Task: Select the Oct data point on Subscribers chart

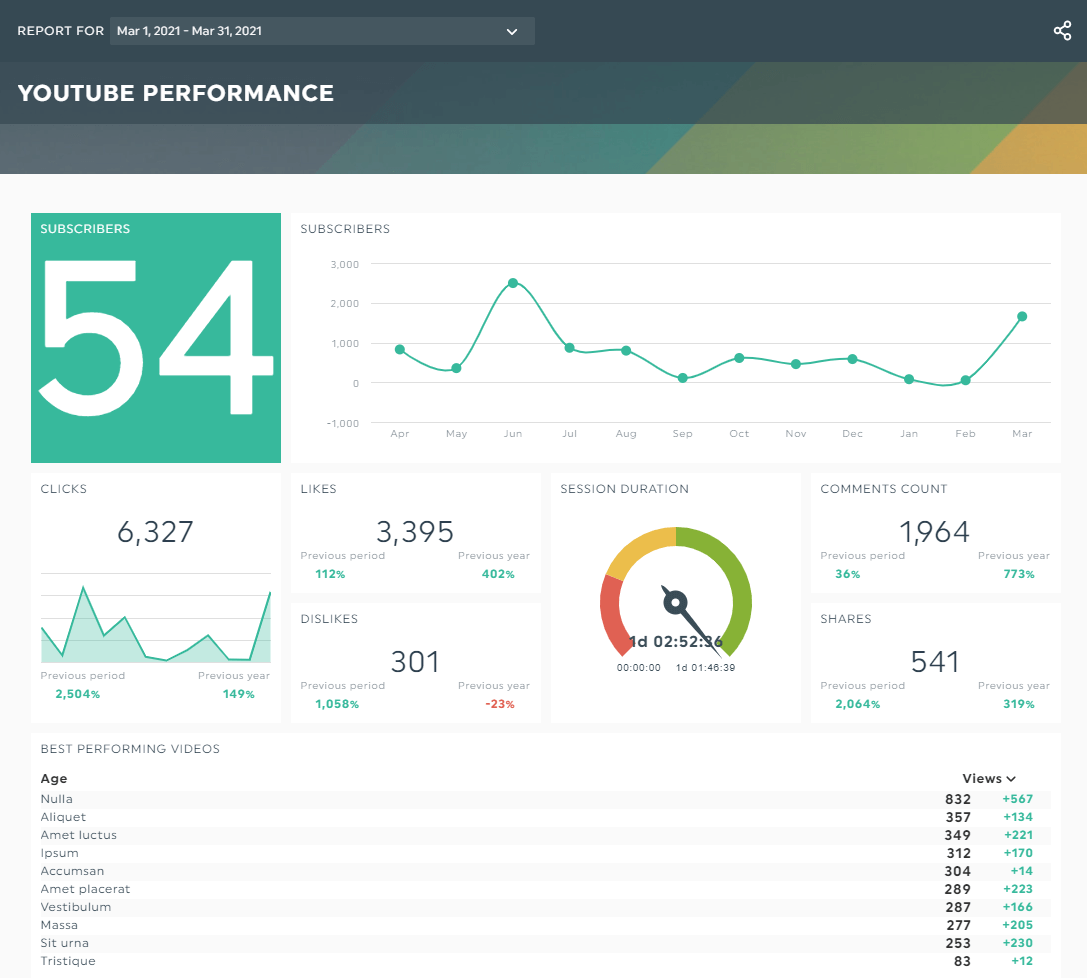Action: [x=739, y=358]
